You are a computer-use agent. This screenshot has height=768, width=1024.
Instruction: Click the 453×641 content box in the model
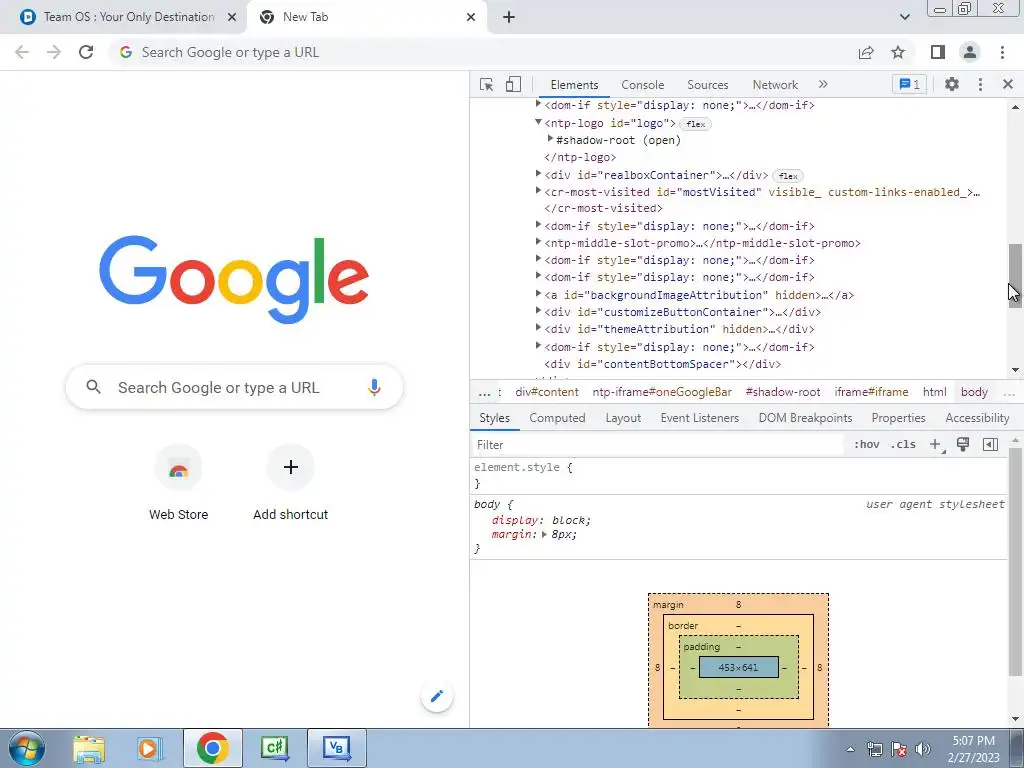(x=738, y=667)
